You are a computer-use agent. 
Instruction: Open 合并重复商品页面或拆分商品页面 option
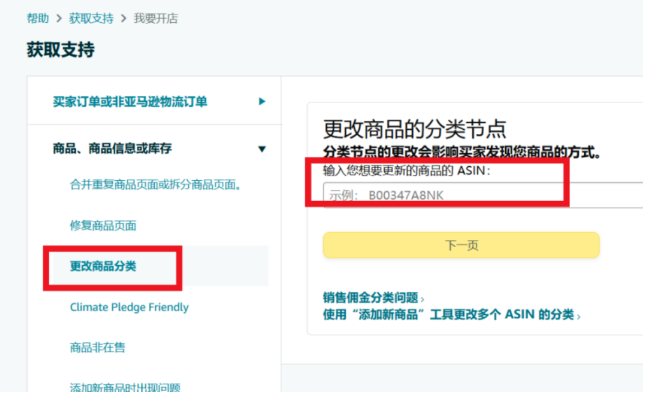coord(155,185)
